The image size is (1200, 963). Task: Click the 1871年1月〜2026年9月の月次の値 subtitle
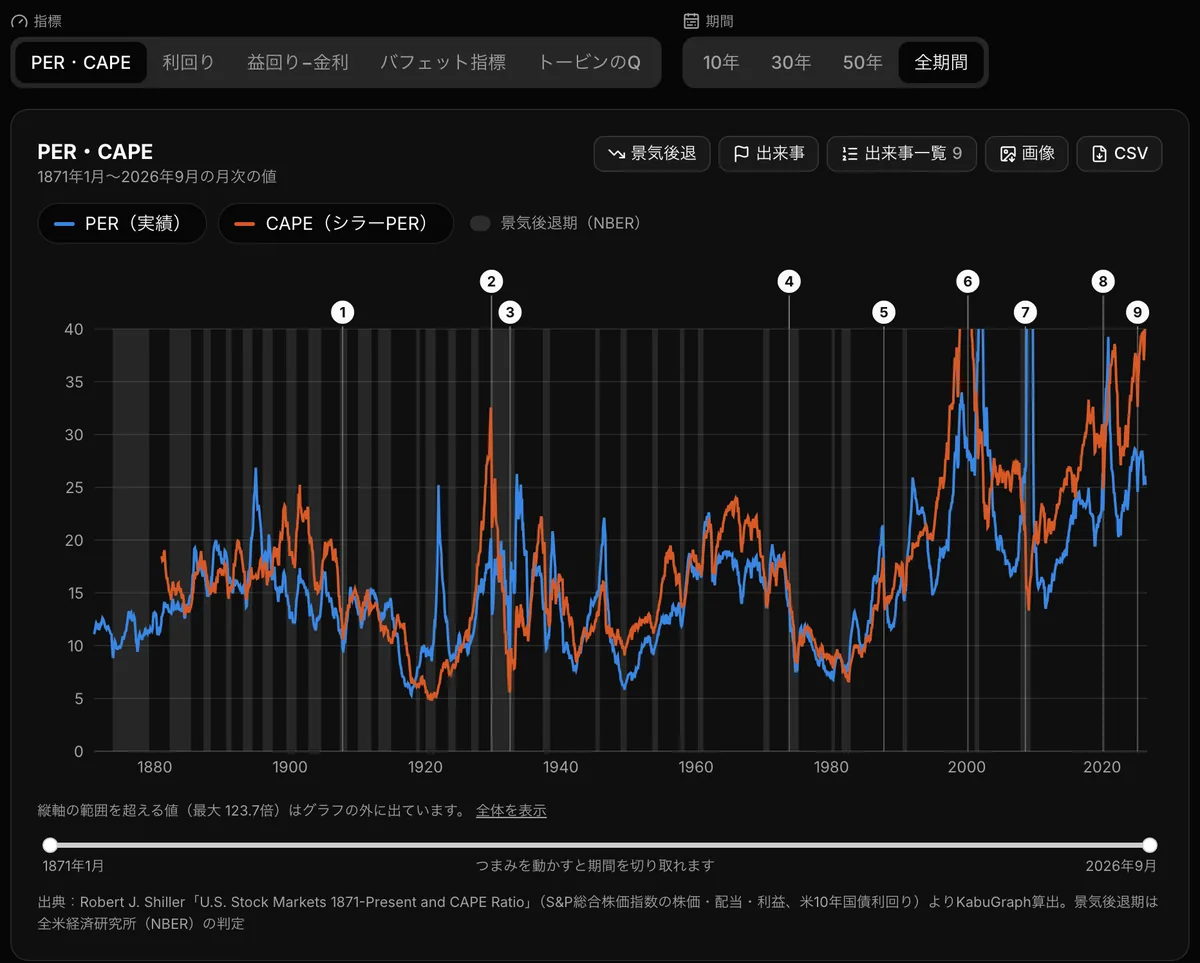[x=157, y=177]
